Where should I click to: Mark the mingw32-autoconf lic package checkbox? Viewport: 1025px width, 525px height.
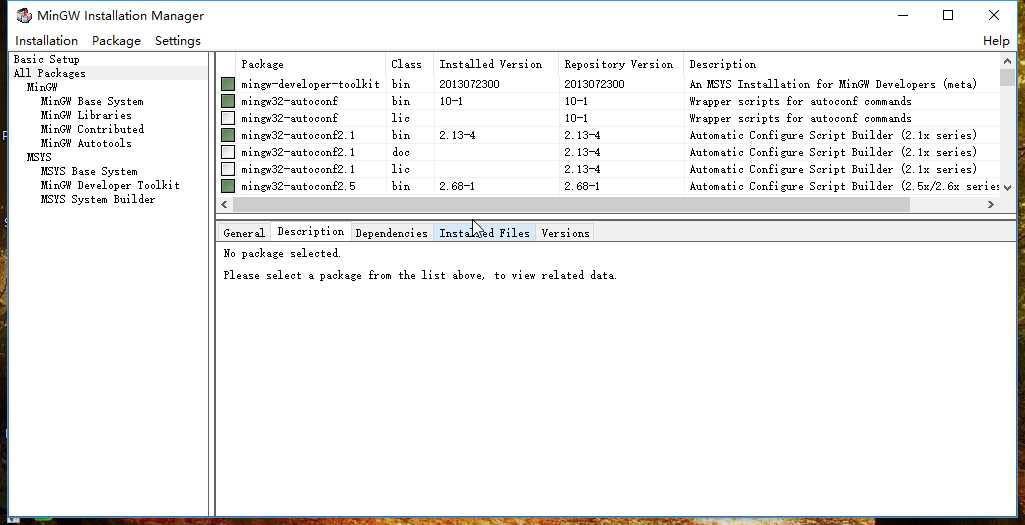click(227, 118)
